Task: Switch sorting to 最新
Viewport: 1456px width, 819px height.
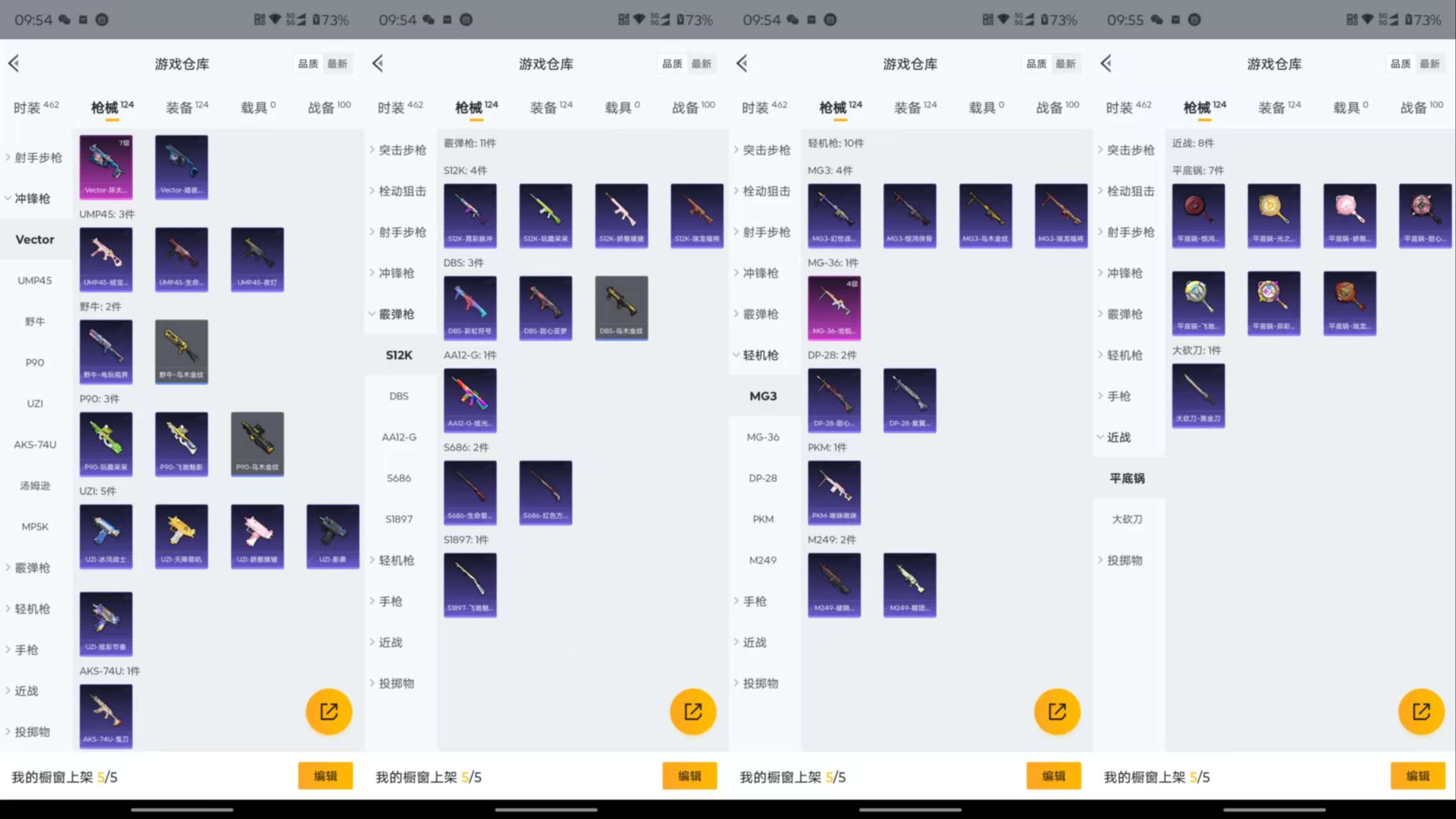Action: tap(339, 63)
